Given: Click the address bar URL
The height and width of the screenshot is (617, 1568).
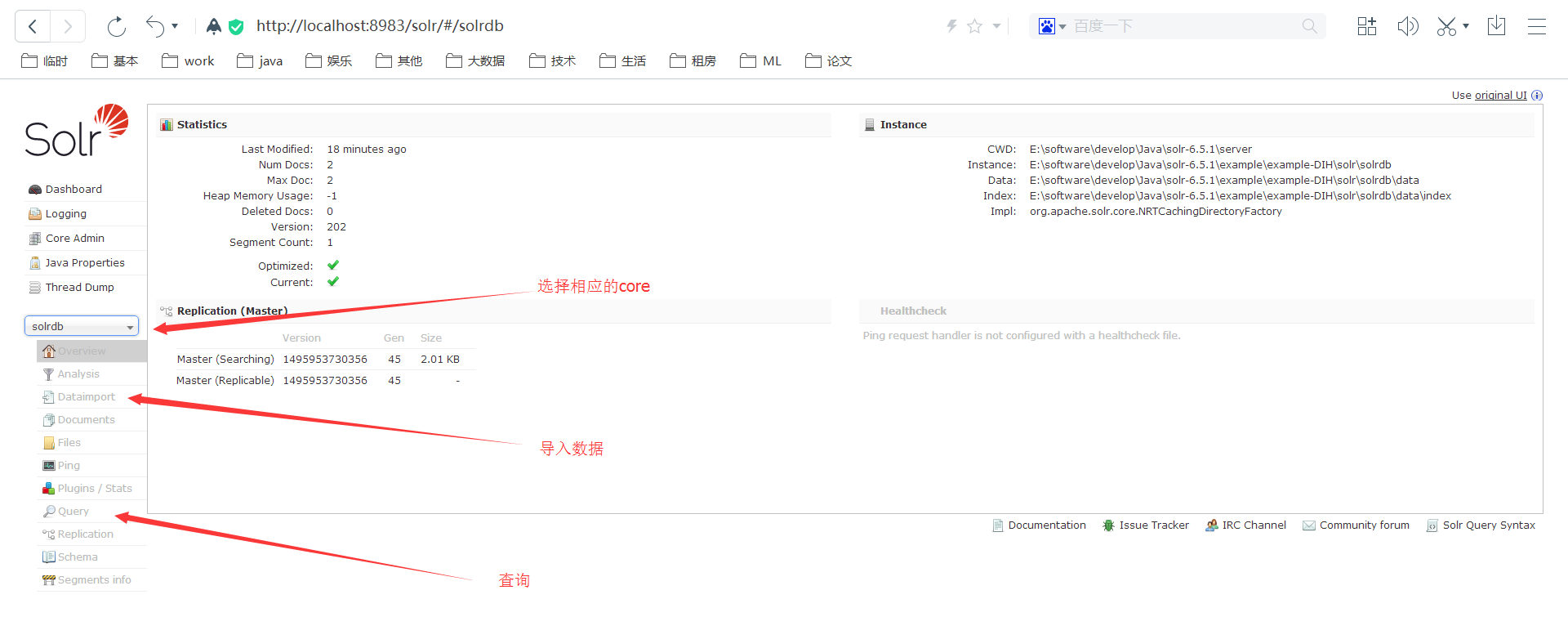Looking at the screenshot, I should [380, 26].
